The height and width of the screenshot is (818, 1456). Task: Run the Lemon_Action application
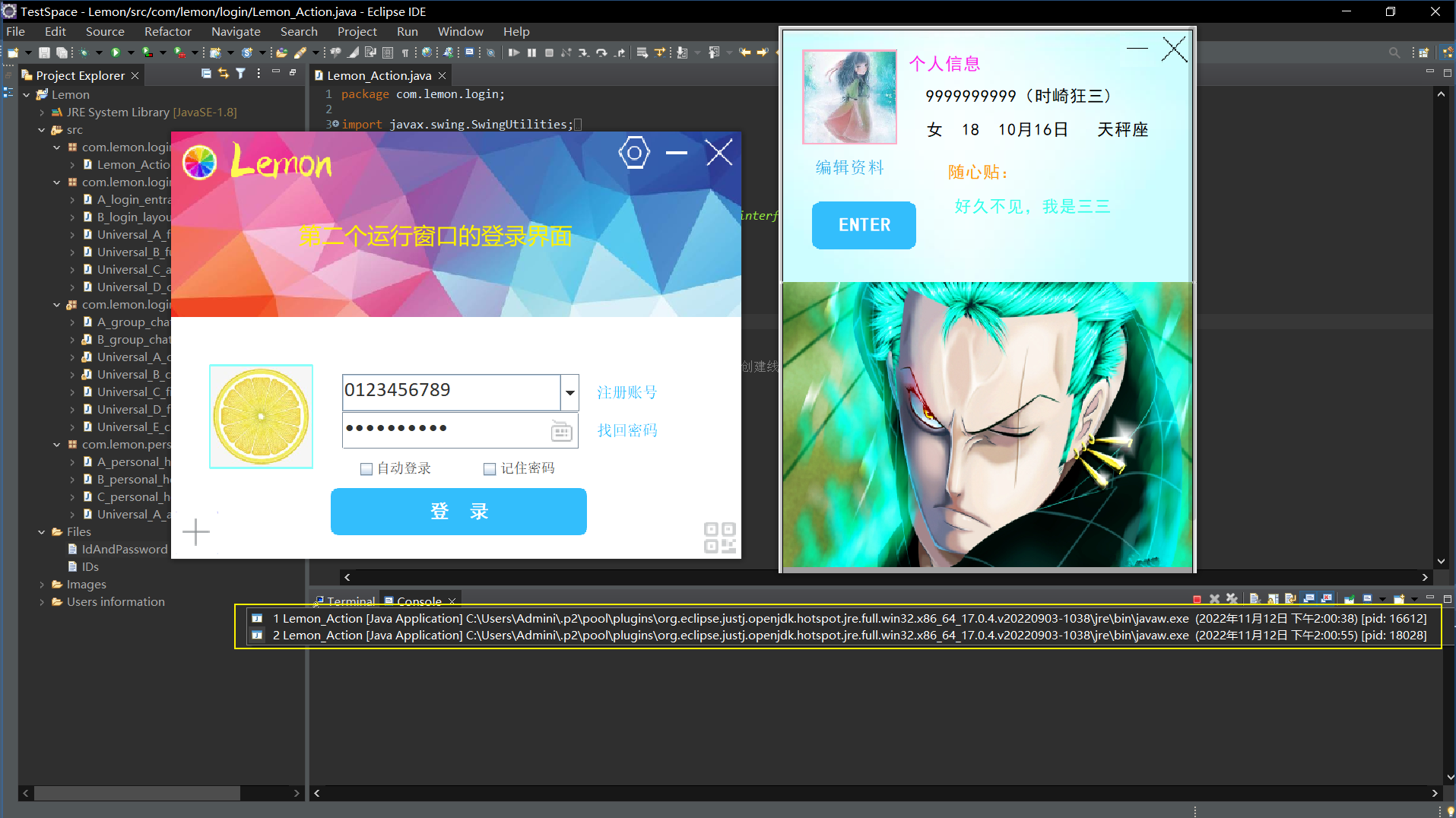[x=116, y=52]
